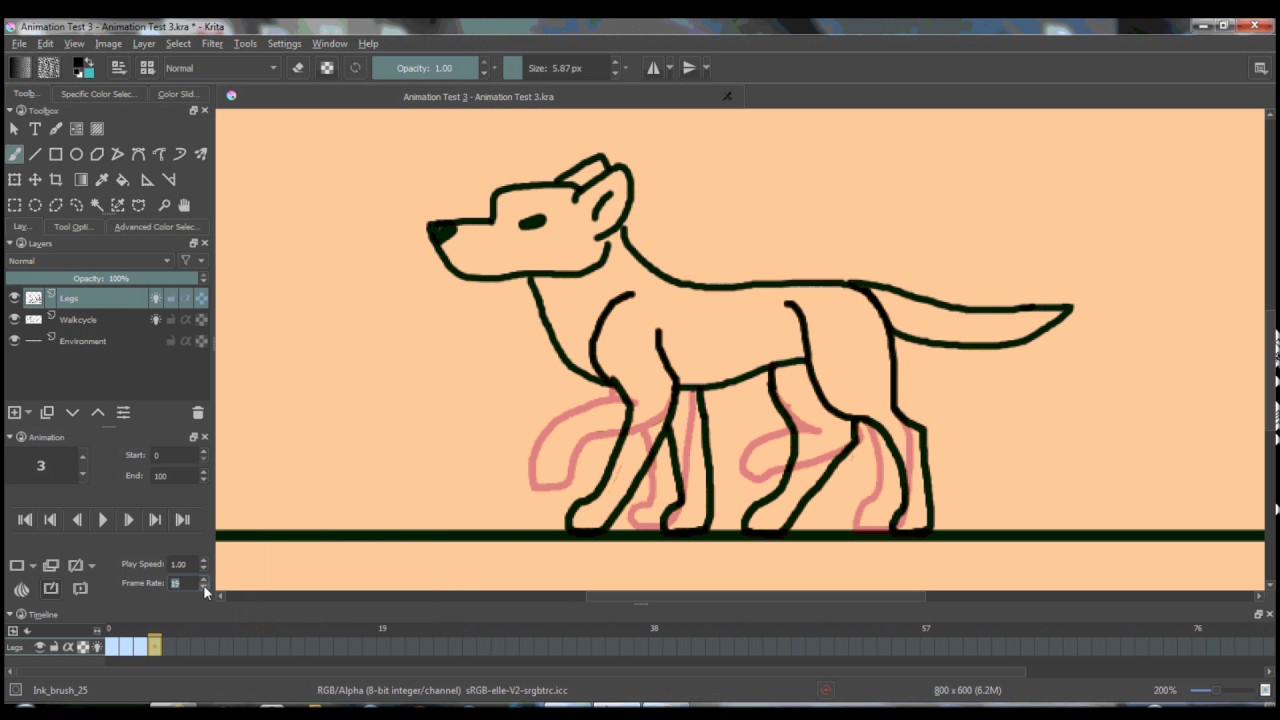Move layer down with down arrow
The width and height of the screenshot is (1280, 720).
point(72,412)
